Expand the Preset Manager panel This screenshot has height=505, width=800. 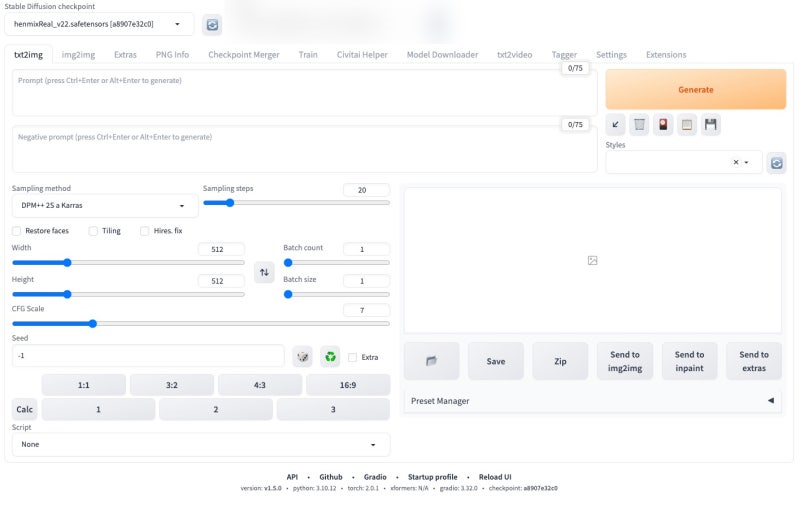point(592,401)
